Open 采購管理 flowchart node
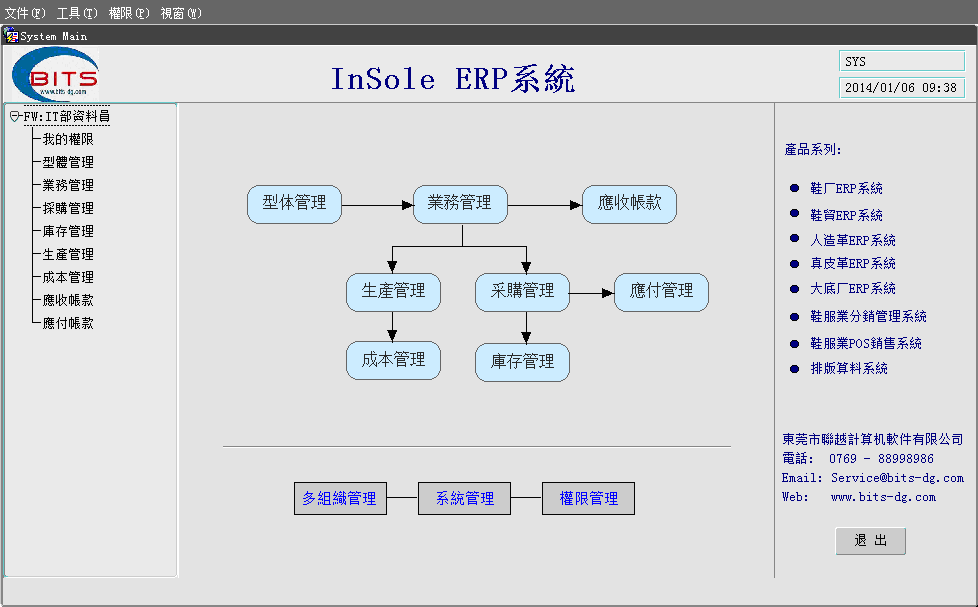The image size is (978, 607). pyautogui.click(x=523, y=292)
